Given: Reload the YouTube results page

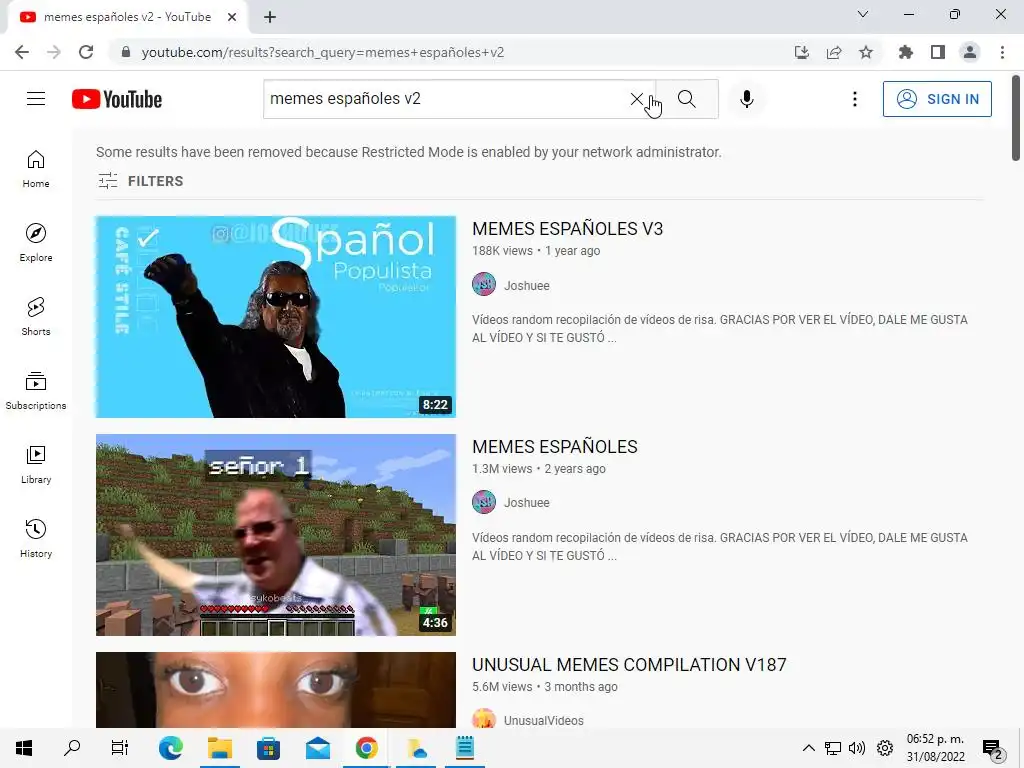Looking at the screenshot, I should 86,52.
